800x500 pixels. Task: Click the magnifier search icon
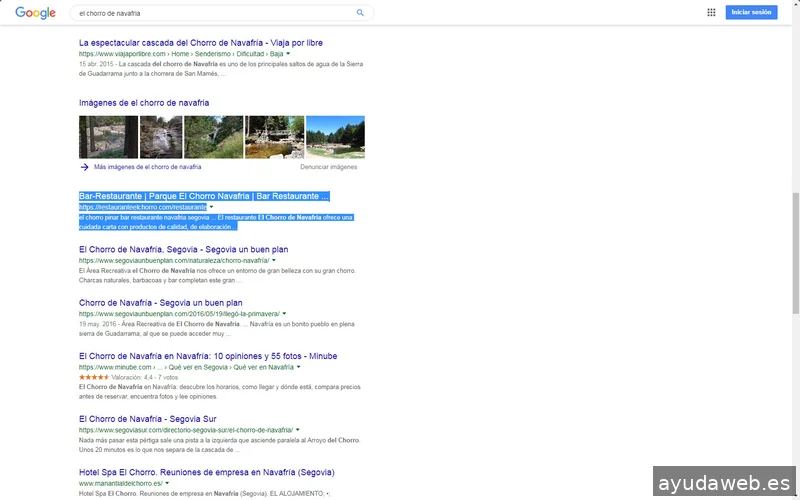click(x=360, y=13)
